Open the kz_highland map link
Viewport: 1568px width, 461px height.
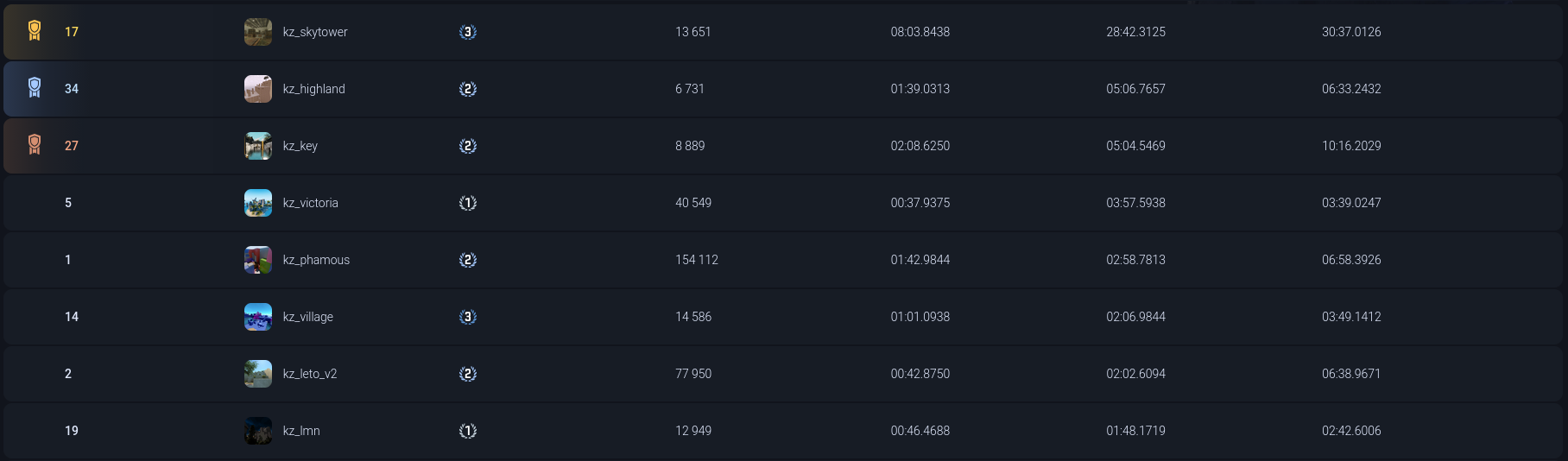tap(313, 89)
